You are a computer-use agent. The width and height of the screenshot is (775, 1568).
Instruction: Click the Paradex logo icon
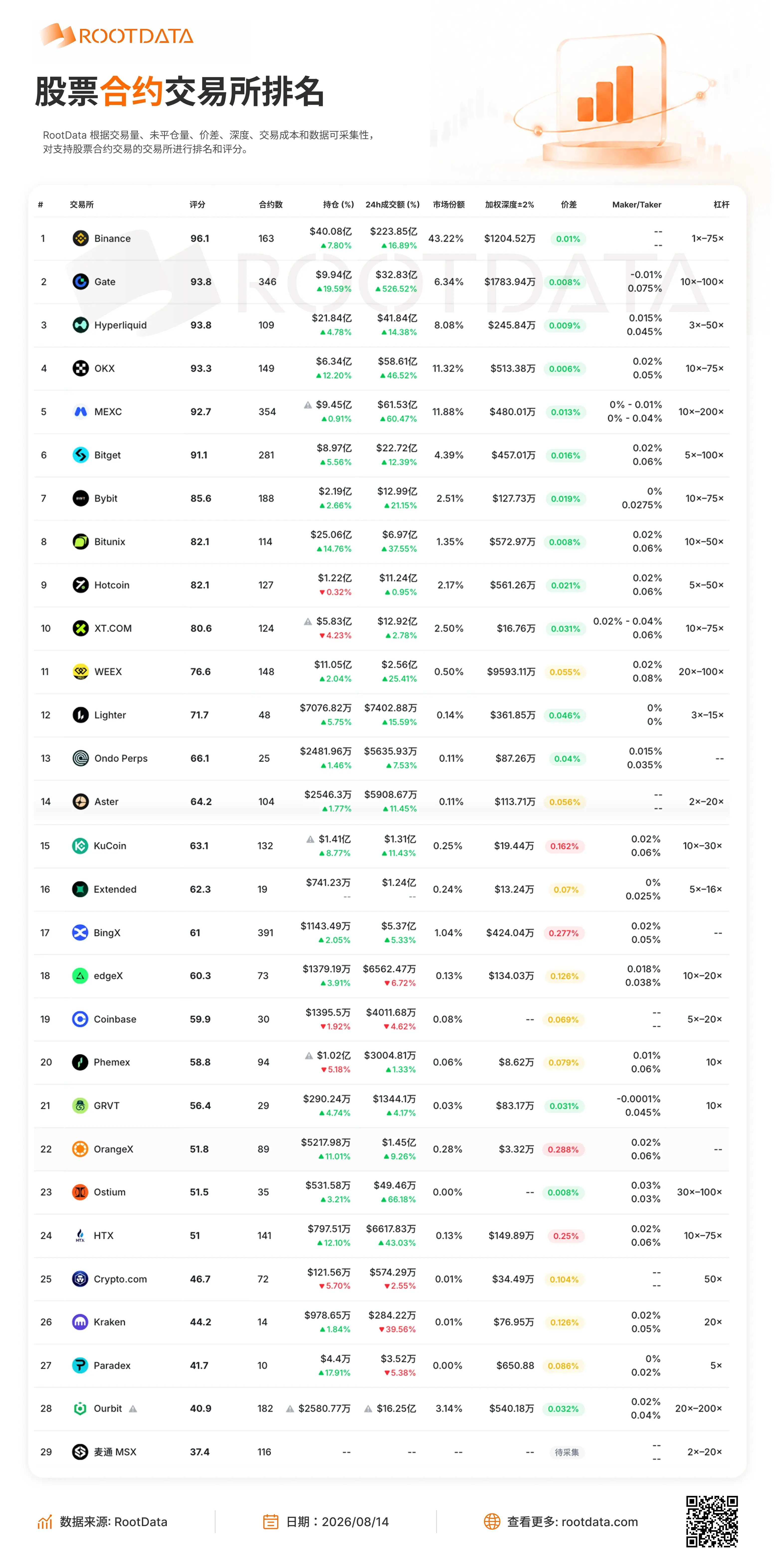(80, 1365)
